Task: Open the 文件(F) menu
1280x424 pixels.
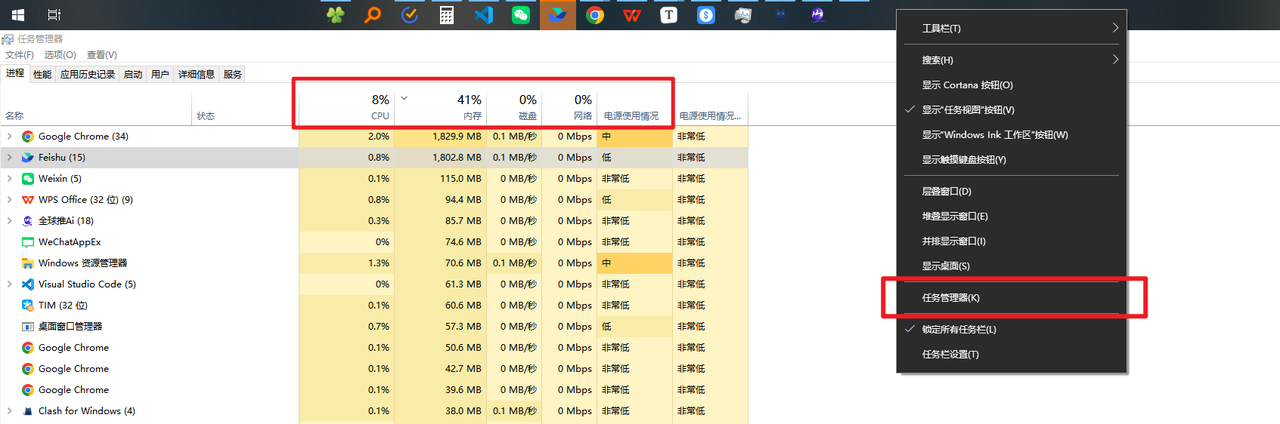Action: [x=20, y=55]
